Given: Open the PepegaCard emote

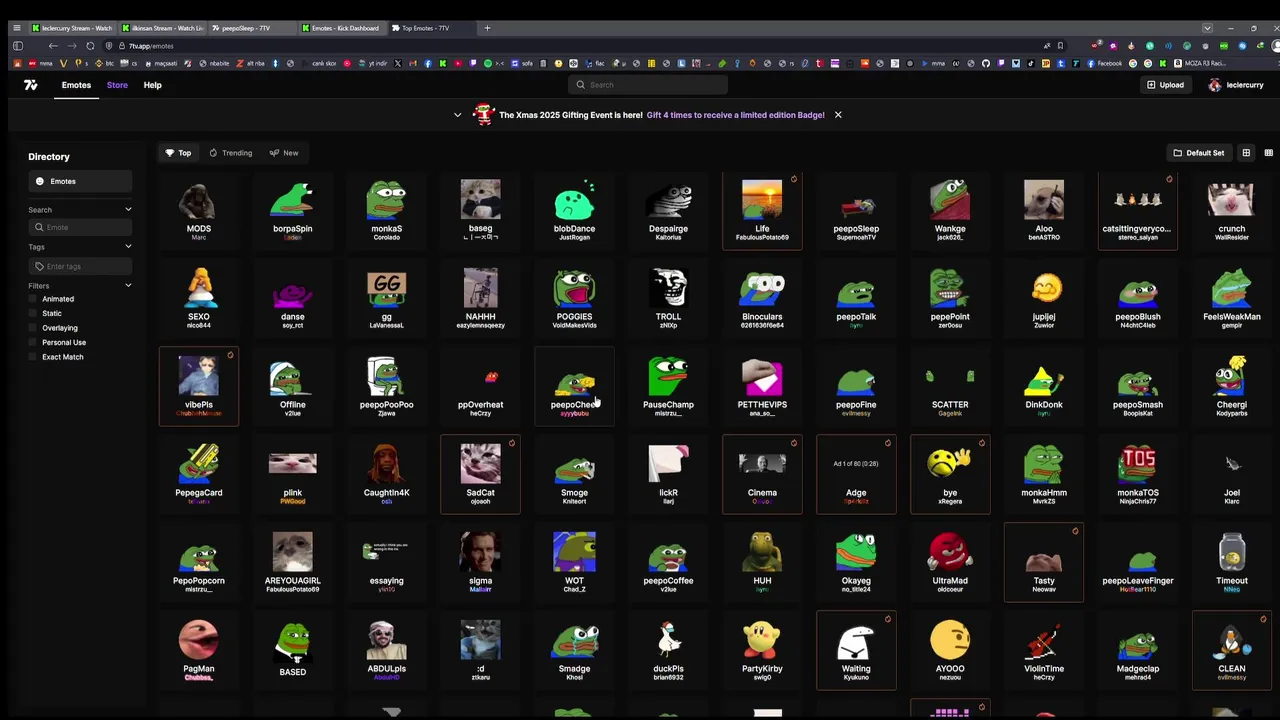Looking at the screenshot, I should click(199, 474).
